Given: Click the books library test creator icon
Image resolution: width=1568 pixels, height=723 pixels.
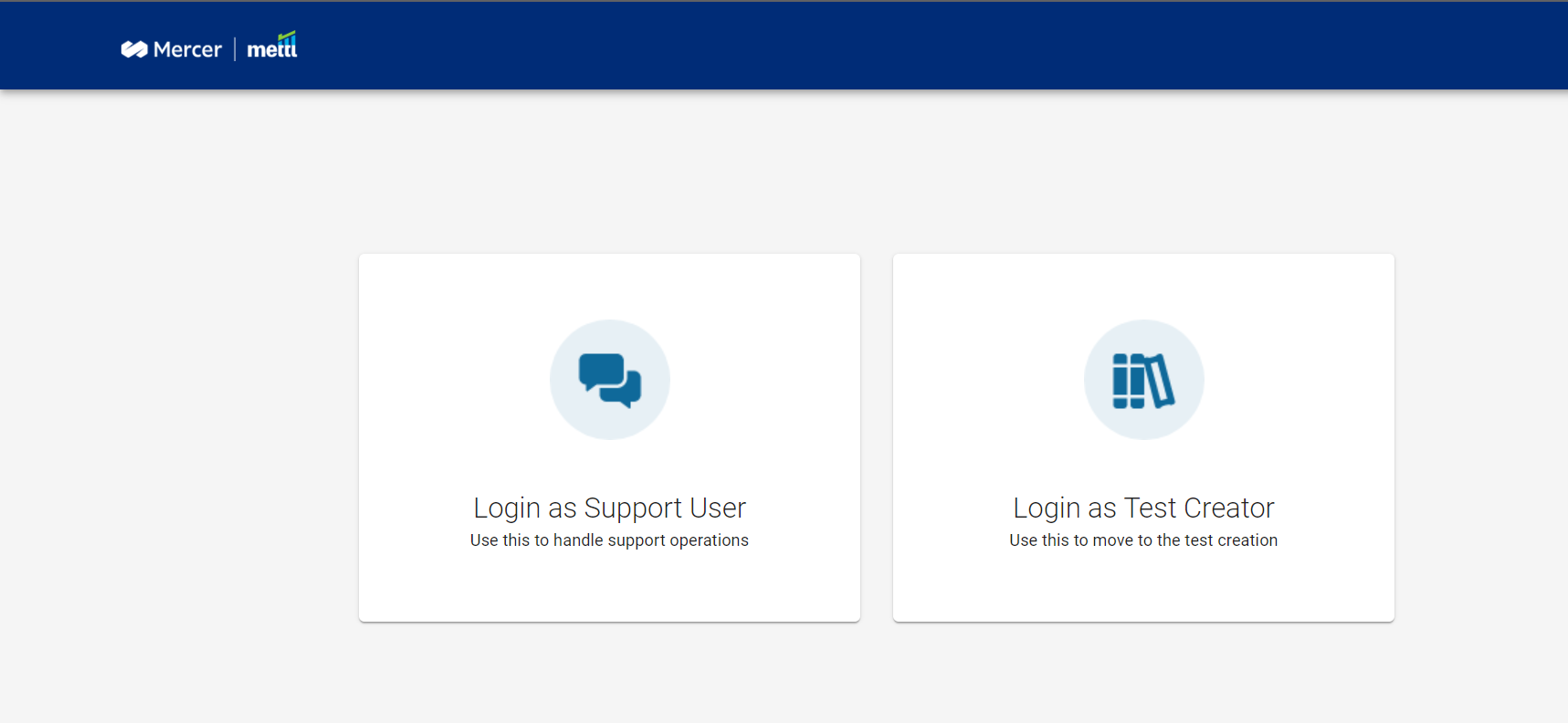Looking at the screenshot, I should [x=1143, y=381].
